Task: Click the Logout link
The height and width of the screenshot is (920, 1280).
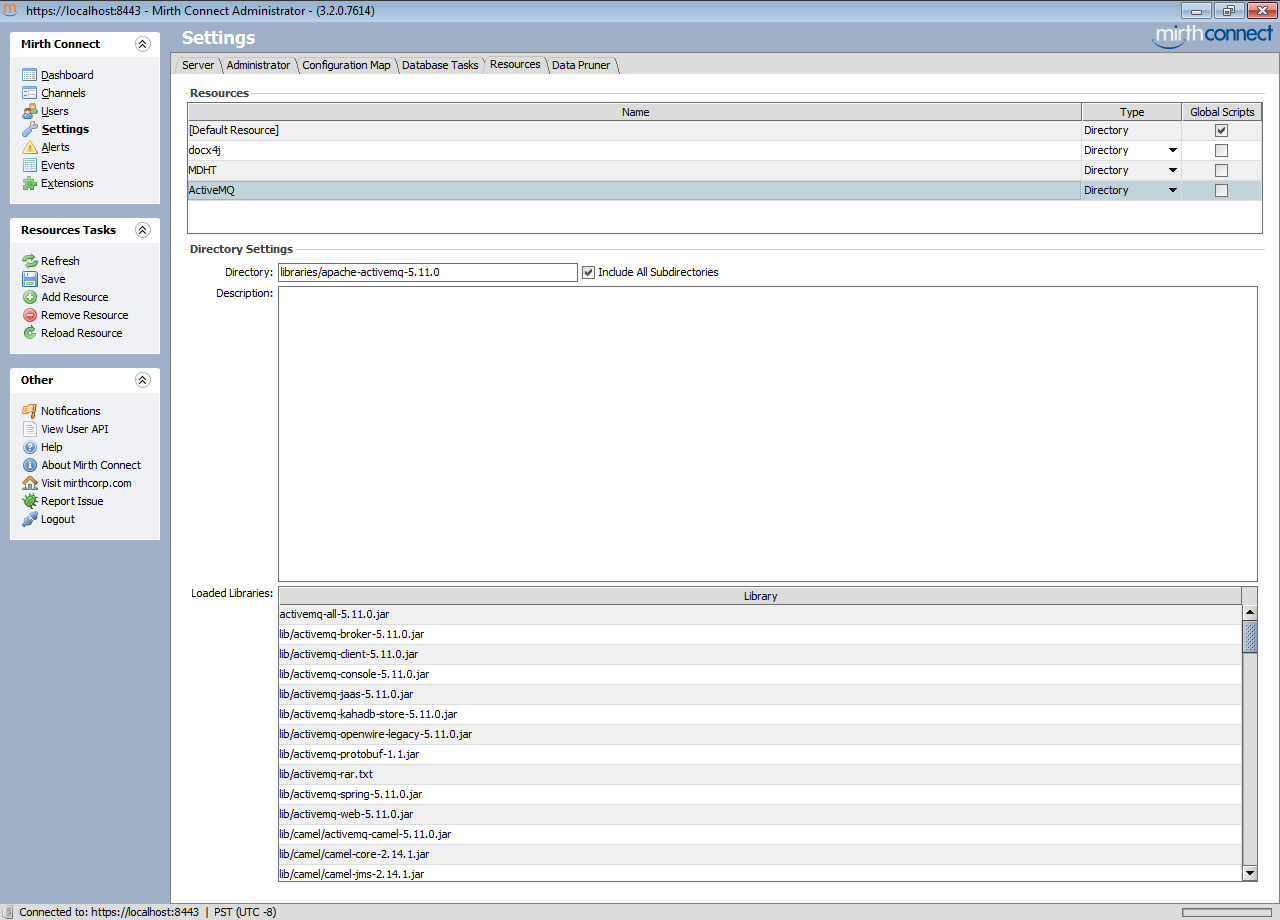Action: click(58, 519)
